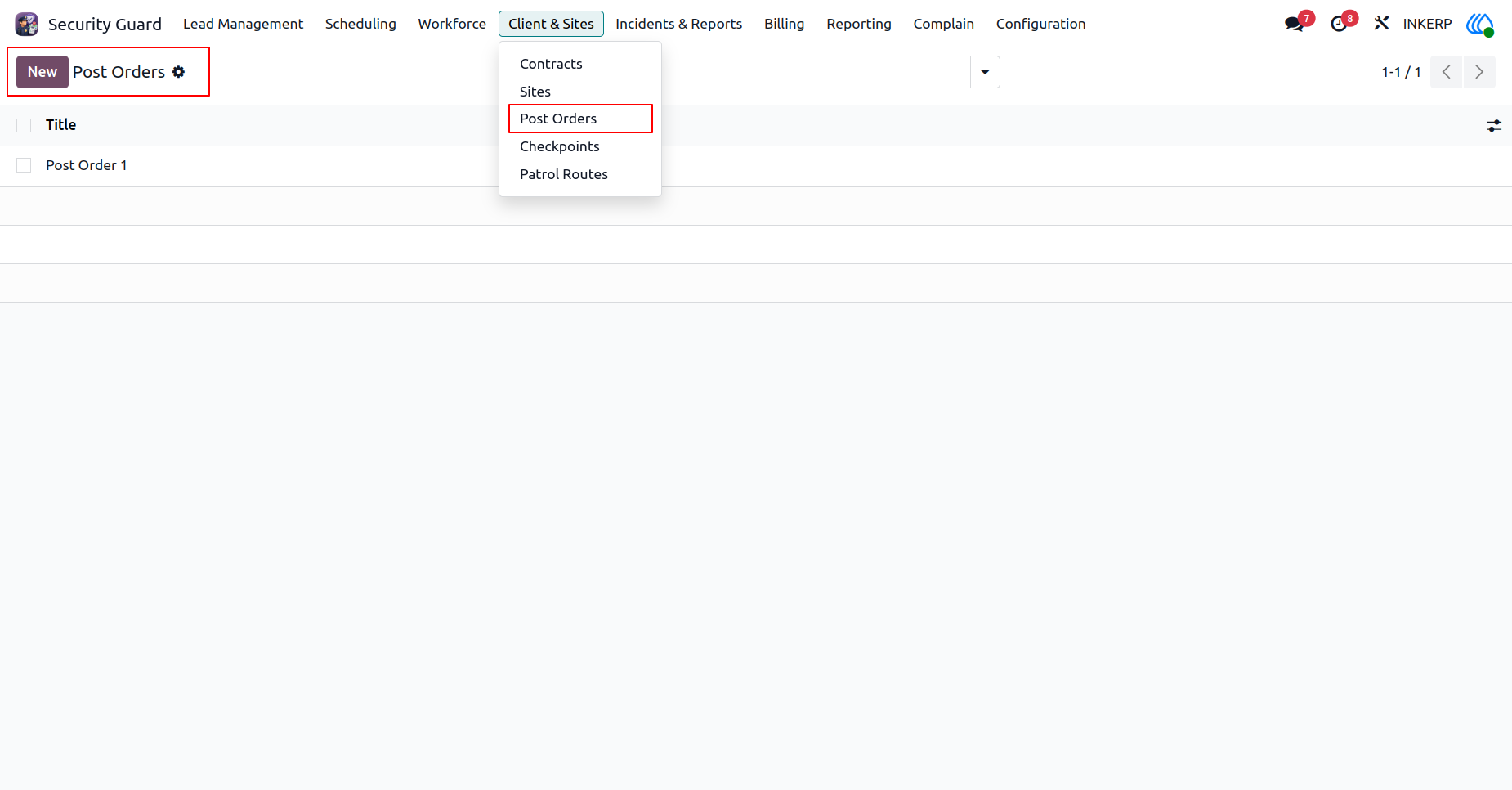Click the 1-1 / 1 pager counter
This screenshot has height=790, width=1512.
tap(1401, 72)
